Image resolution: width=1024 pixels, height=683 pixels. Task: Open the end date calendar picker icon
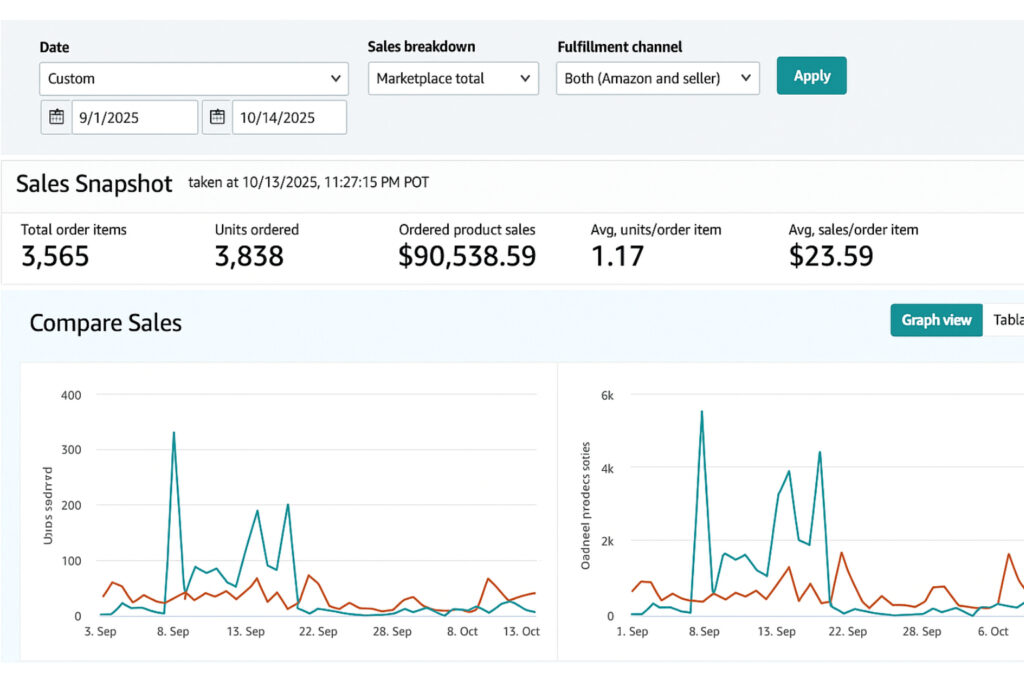(x=217, y=117)
